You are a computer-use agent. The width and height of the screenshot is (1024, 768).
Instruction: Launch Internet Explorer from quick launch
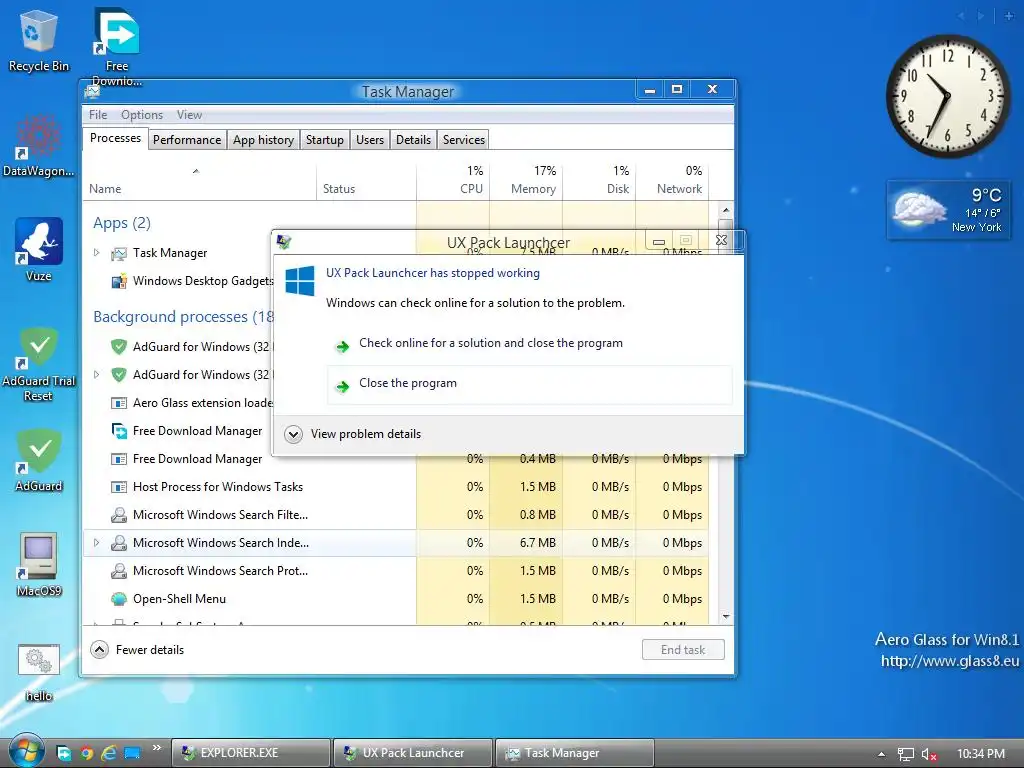(x=109, y=753)
